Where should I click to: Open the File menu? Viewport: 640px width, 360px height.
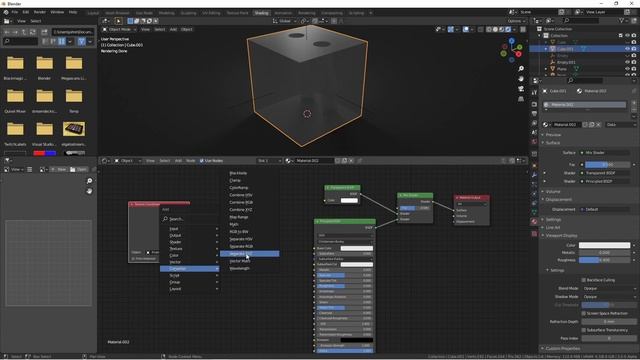[15, 12]
